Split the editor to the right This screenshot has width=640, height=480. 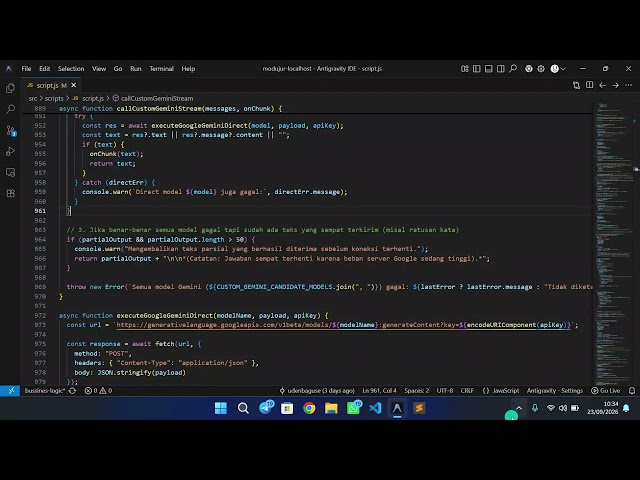click(589, 85)
